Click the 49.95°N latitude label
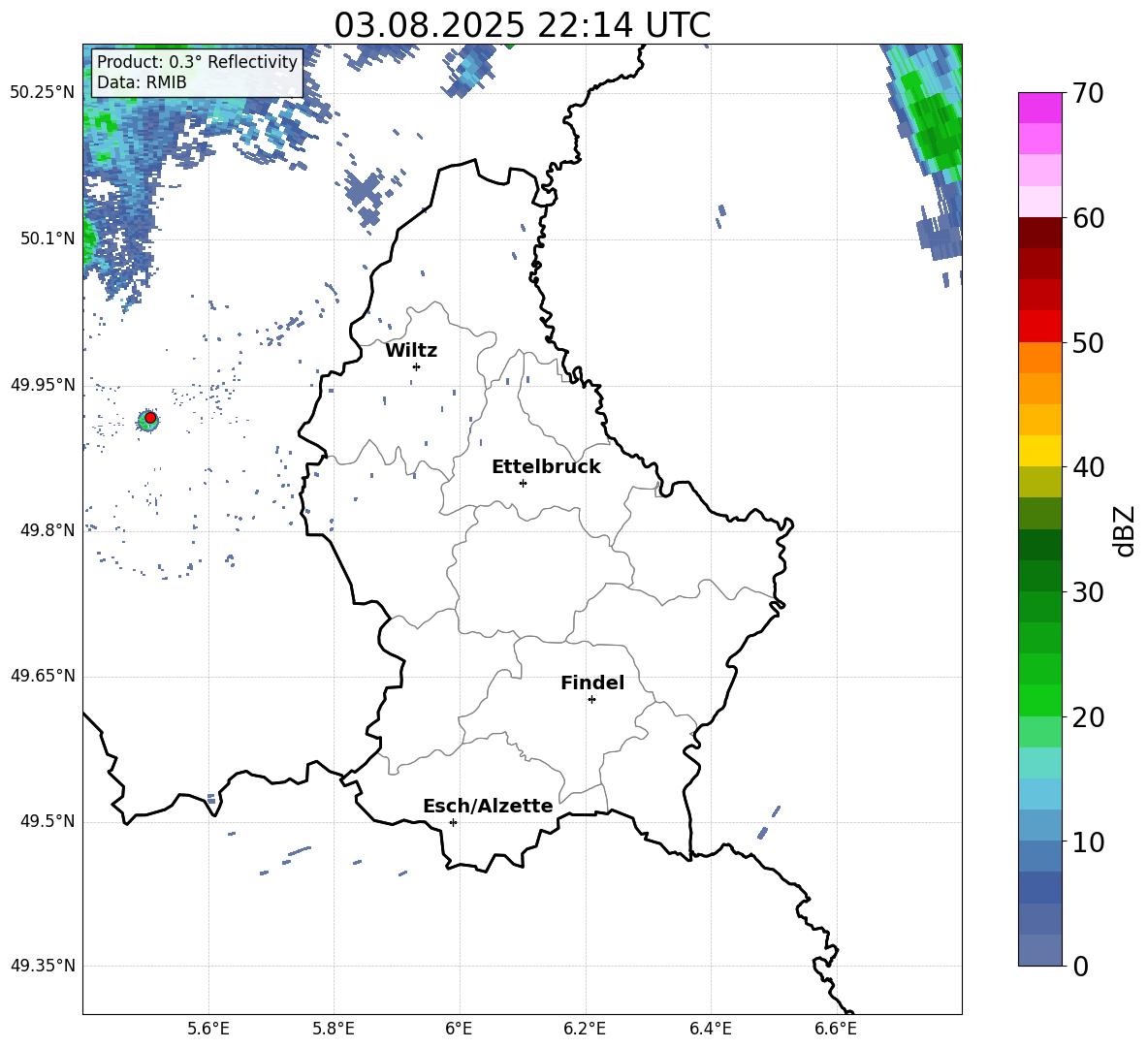 point(43,385)
